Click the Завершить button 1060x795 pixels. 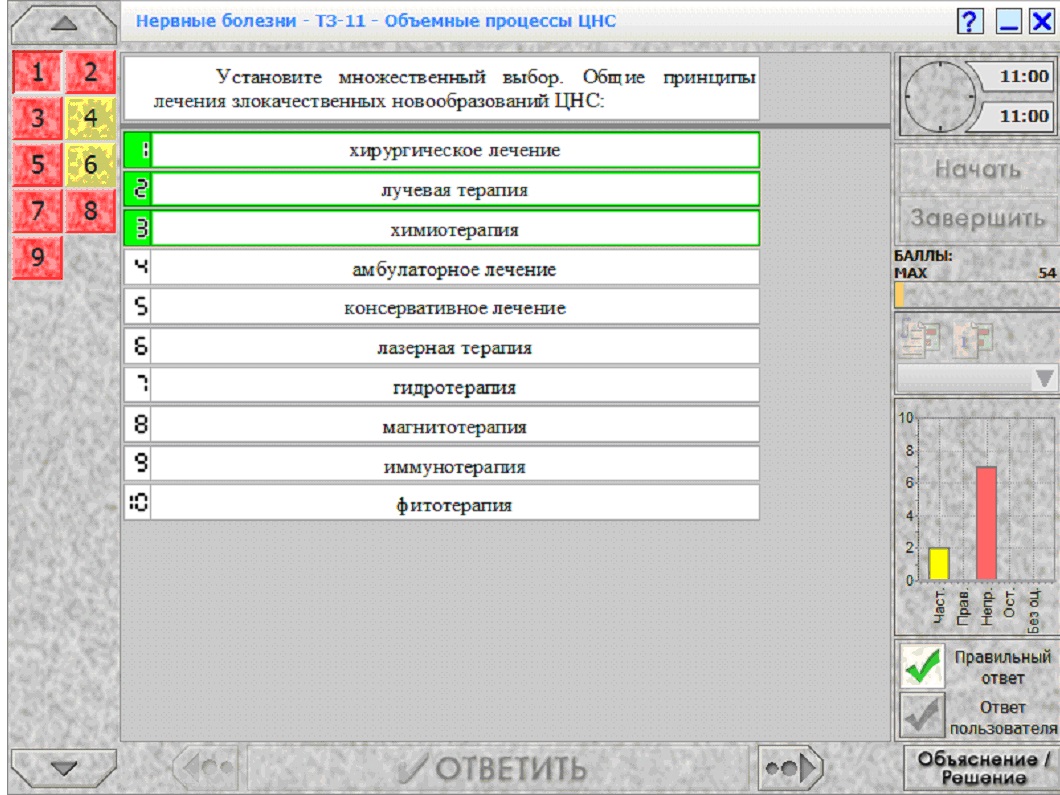[978, 218]
